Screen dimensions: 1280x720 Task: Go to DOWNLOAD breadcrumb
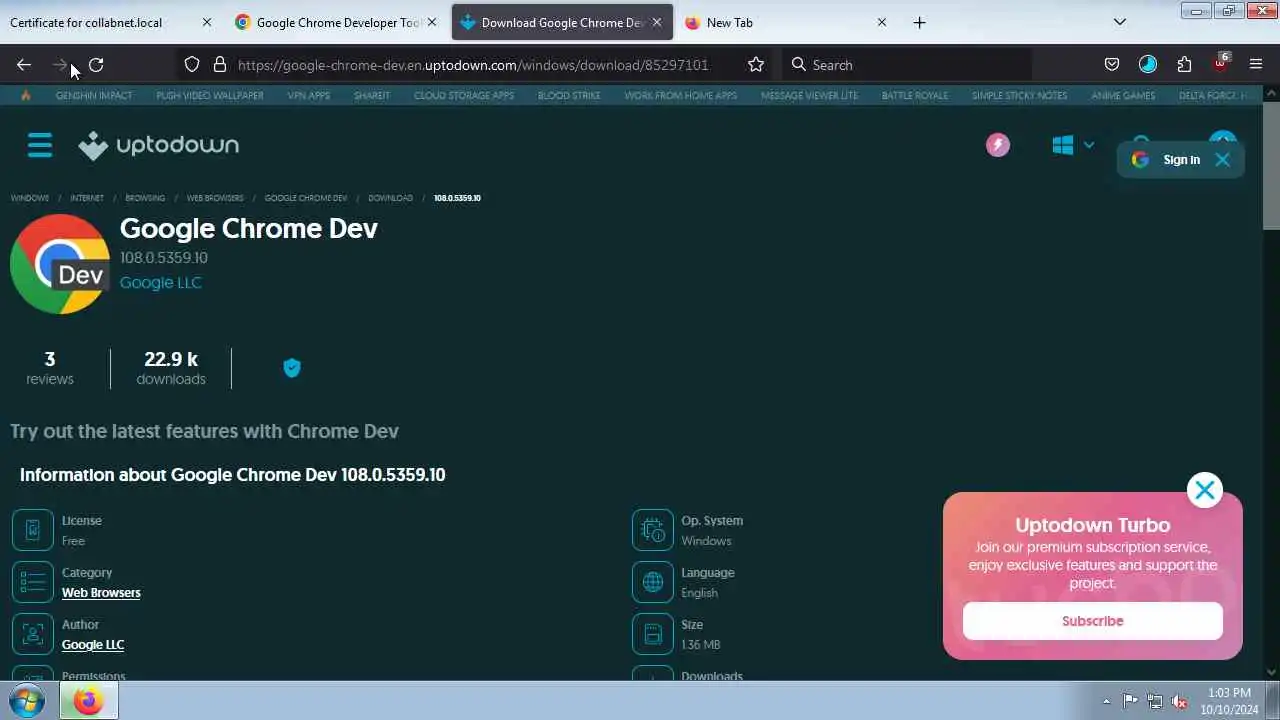click(390, 198)
